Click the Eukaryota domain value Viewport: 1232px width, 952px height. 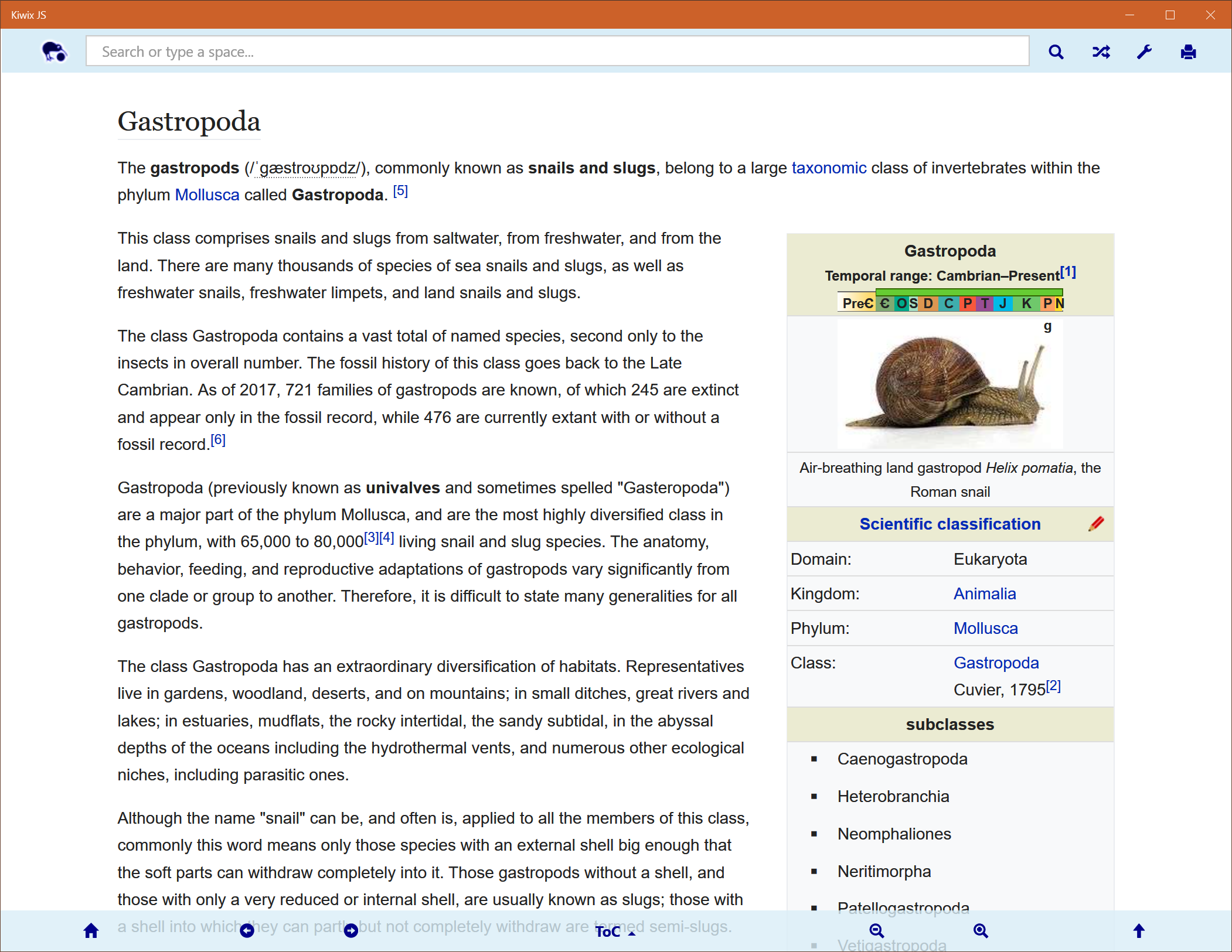point(991,559)
